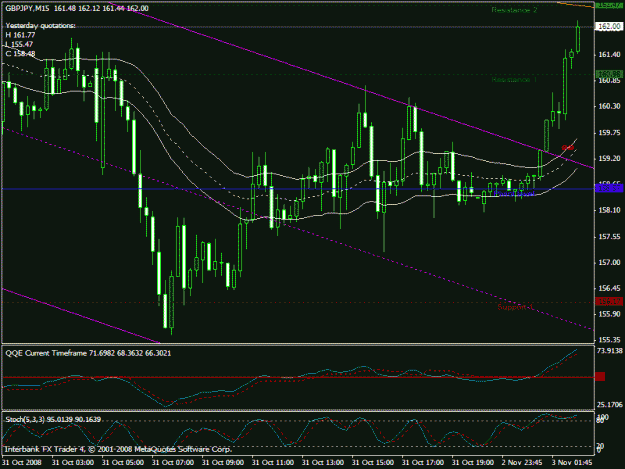Screen dimensions: 625x469
Task: Click the red 156.17 support price tag
Action: [x=609, y=301]
